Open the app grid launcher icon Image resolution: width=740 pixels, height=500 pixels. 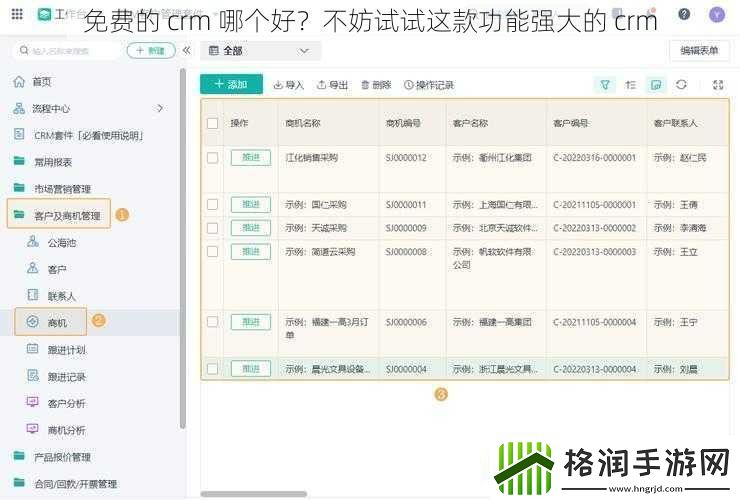[x=17, y=14]
